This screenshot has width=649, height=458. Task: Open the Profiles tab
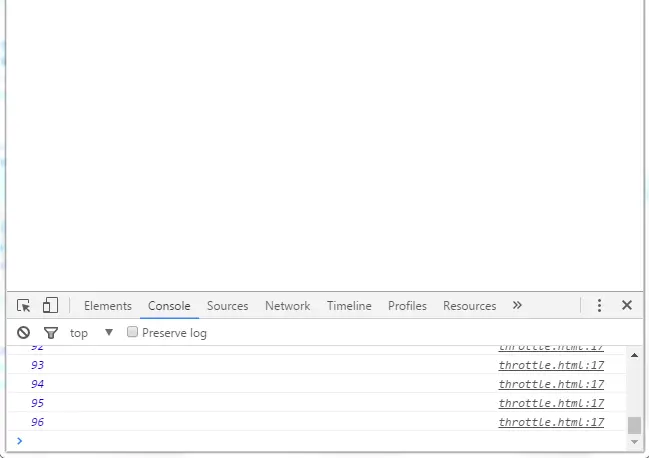click(407, 306)
